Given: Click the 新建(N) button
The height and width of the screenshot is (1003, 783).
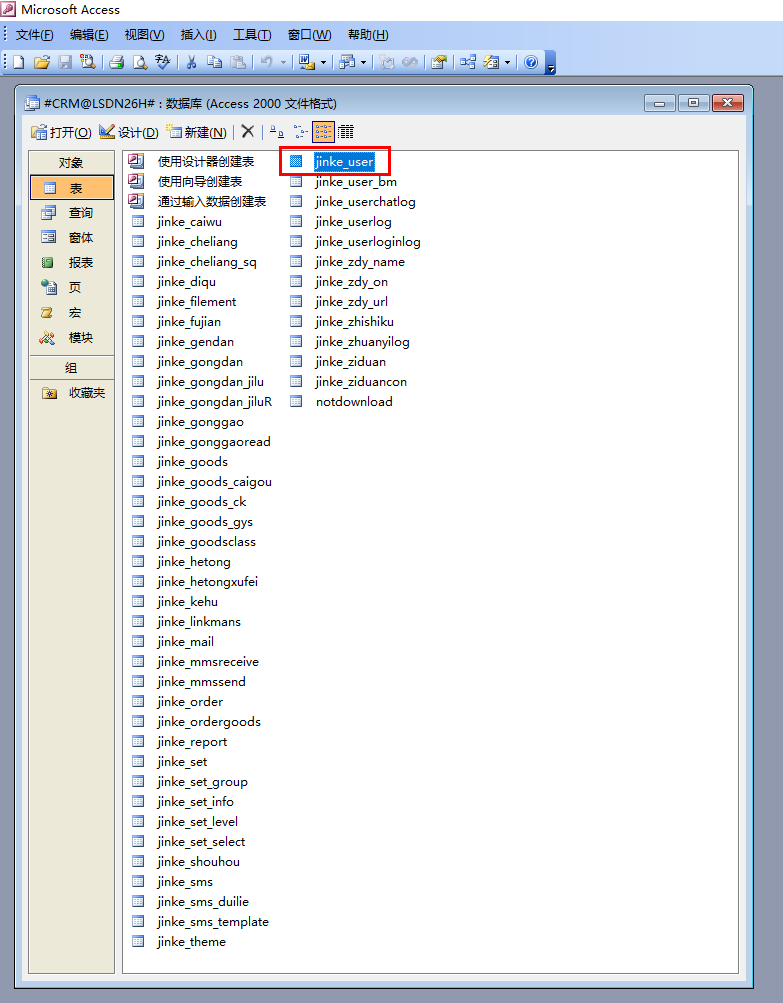Looking at the screenshot, I should click(x=196, y=132).
